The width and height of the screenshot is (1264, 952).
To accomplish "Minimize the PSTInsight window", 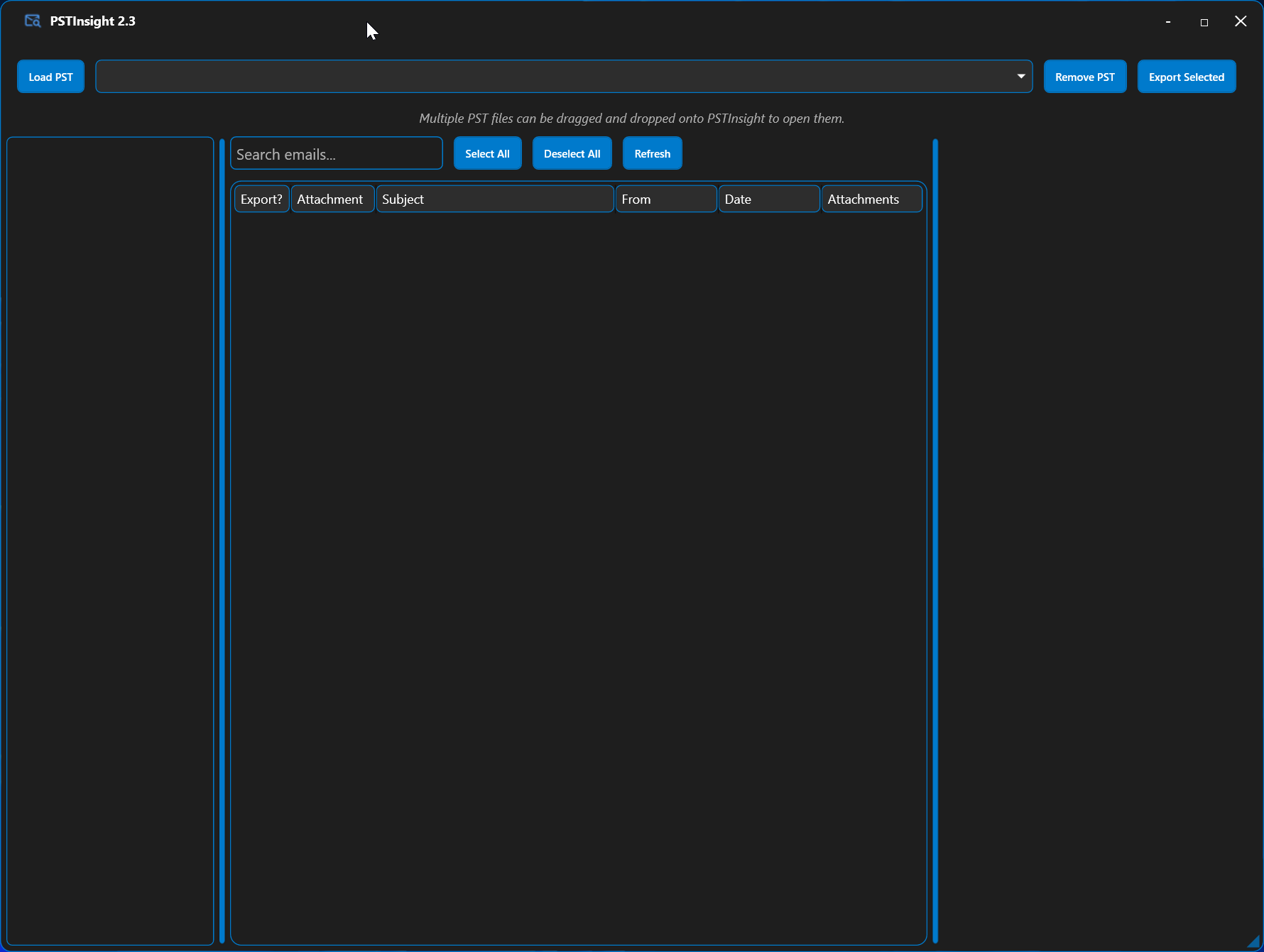I will tap(1167, 22).
